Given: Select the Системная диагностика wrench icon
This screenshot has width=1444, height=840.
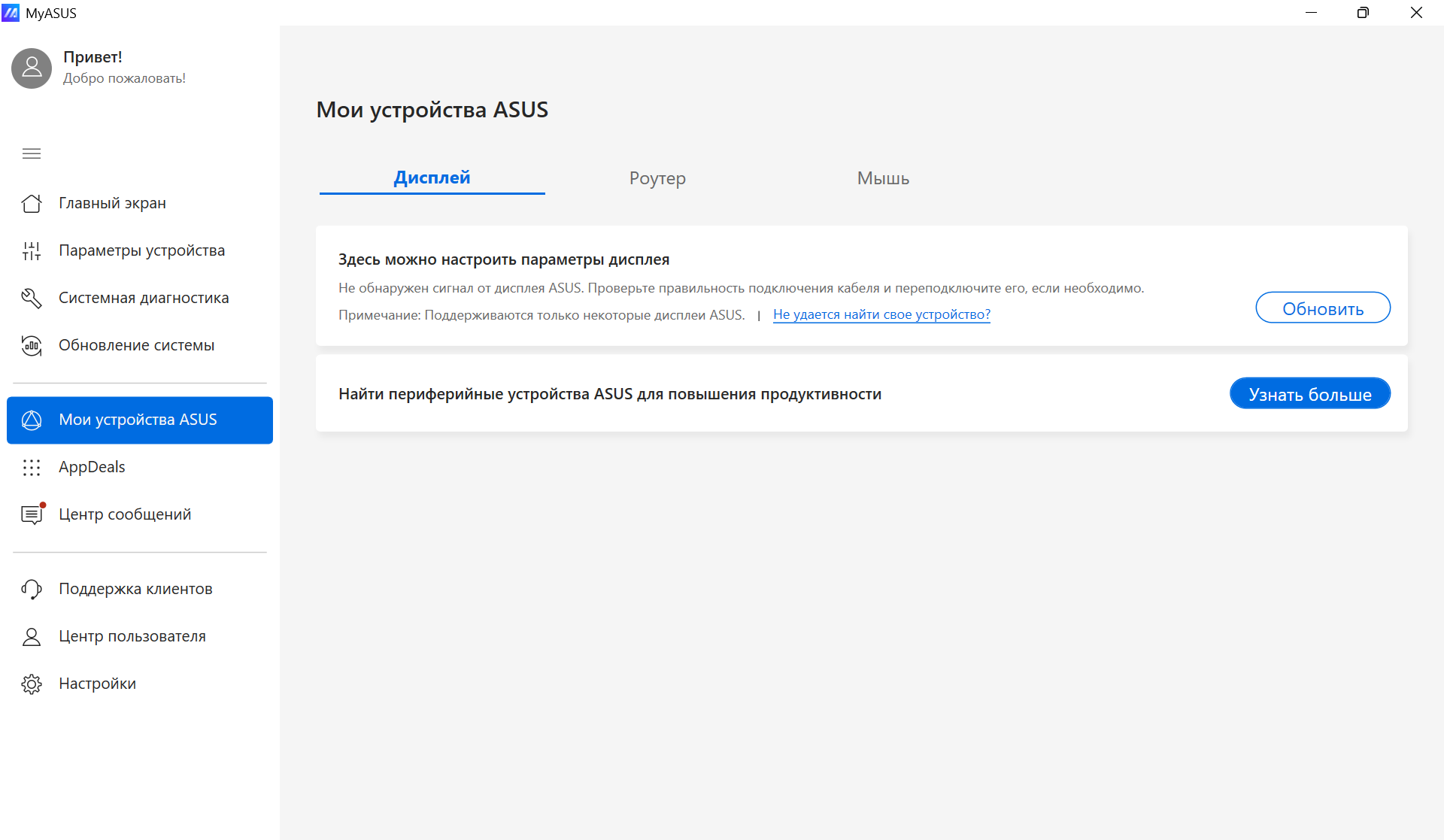Looking at the screenshot, I should 32,298.
